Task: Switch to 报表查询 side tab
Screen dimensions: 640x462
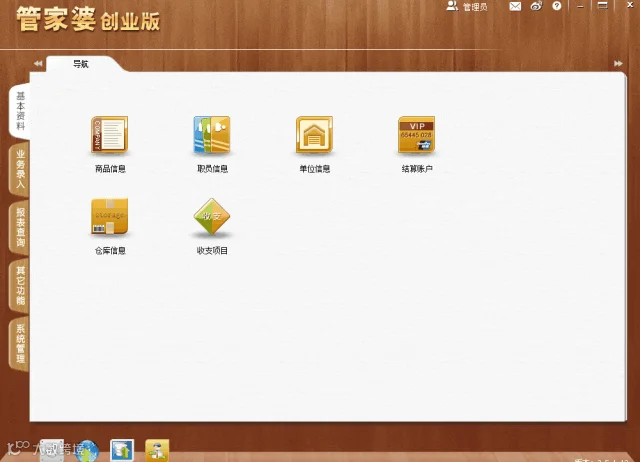Action: click(x=20, y=227)
